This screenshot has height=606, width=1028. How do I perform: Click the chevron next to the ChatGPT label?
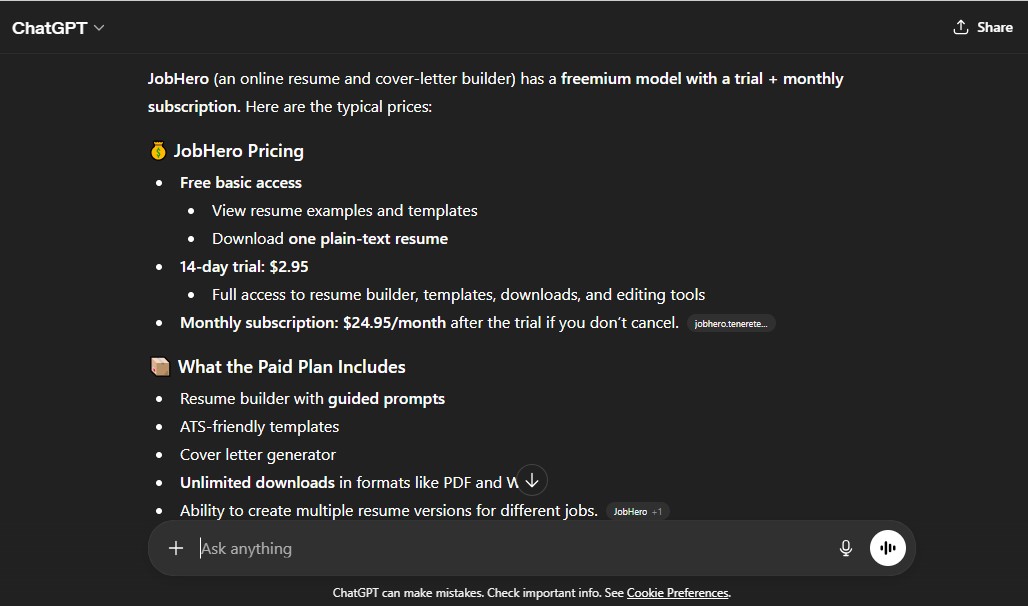coord(97,28)
